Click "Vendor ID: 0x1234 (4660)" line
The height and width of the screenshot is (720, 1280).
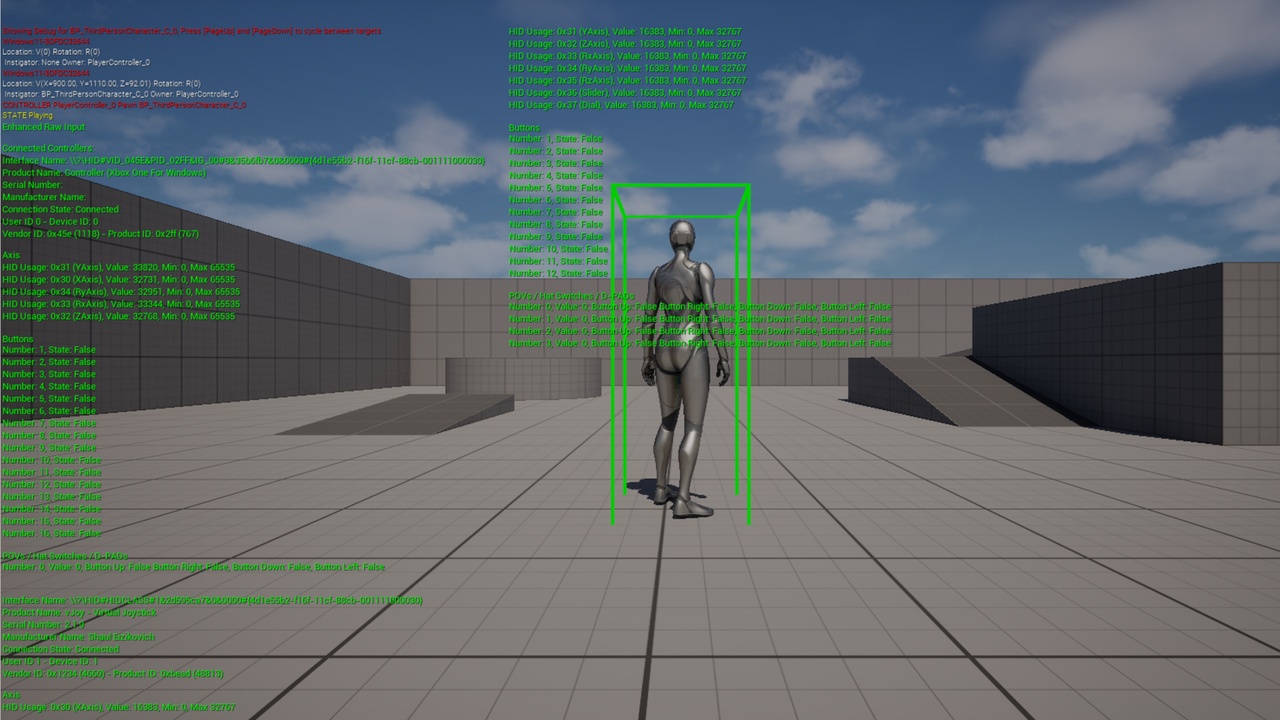(113, 673)
